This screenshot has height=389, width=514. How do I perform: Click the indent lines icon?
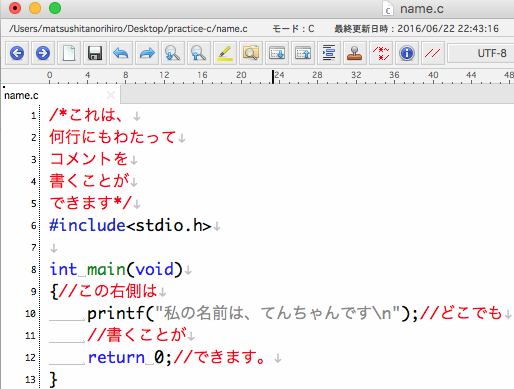pyautogui.click(x=329, y=53)
